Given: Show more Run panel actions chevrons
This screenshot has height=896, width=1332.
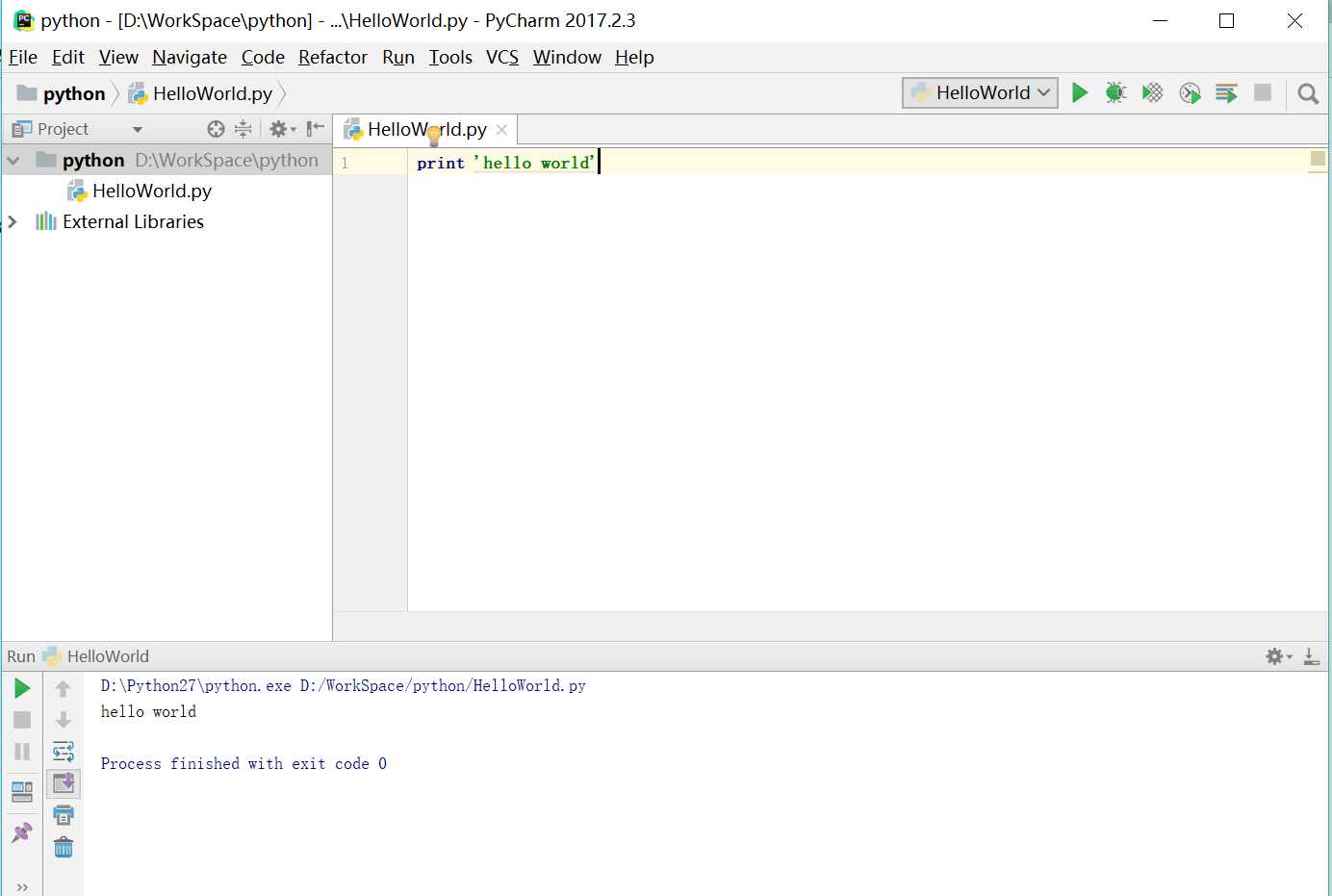Looking at the screenshot, I should 22,887.
